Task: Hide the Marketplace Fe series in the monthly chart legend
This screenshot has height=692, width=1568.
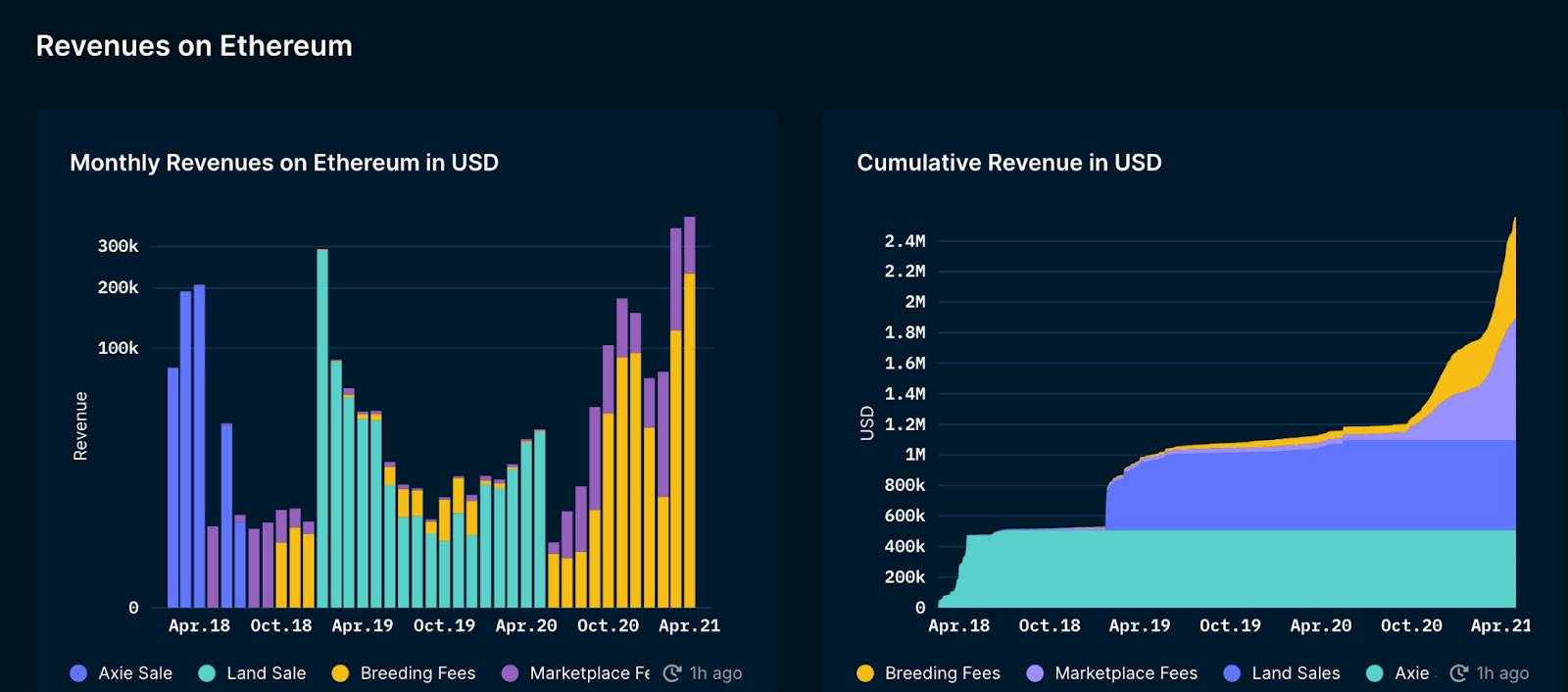Action: 576,673
